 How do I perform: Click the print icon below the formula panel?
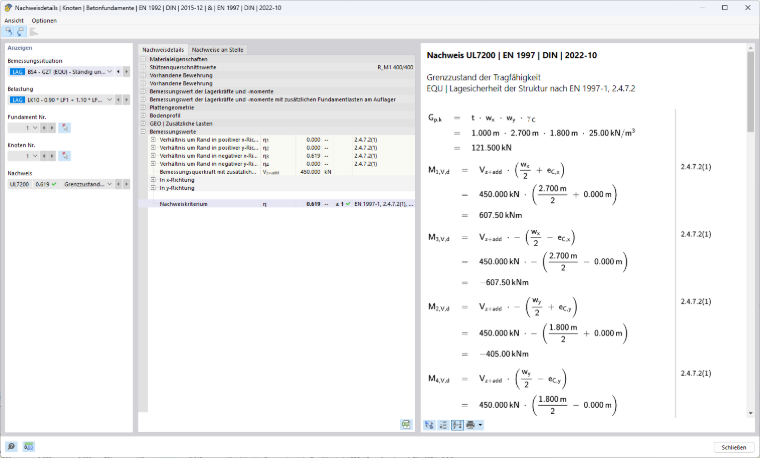470,425
